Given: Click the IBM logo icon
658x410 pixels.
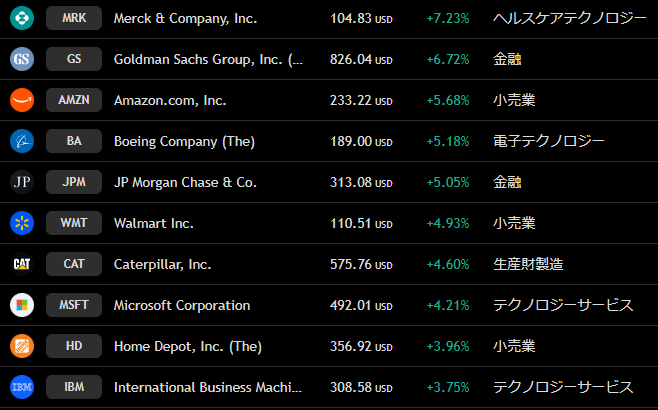Looking at the screenshot, I should [22, 387].
